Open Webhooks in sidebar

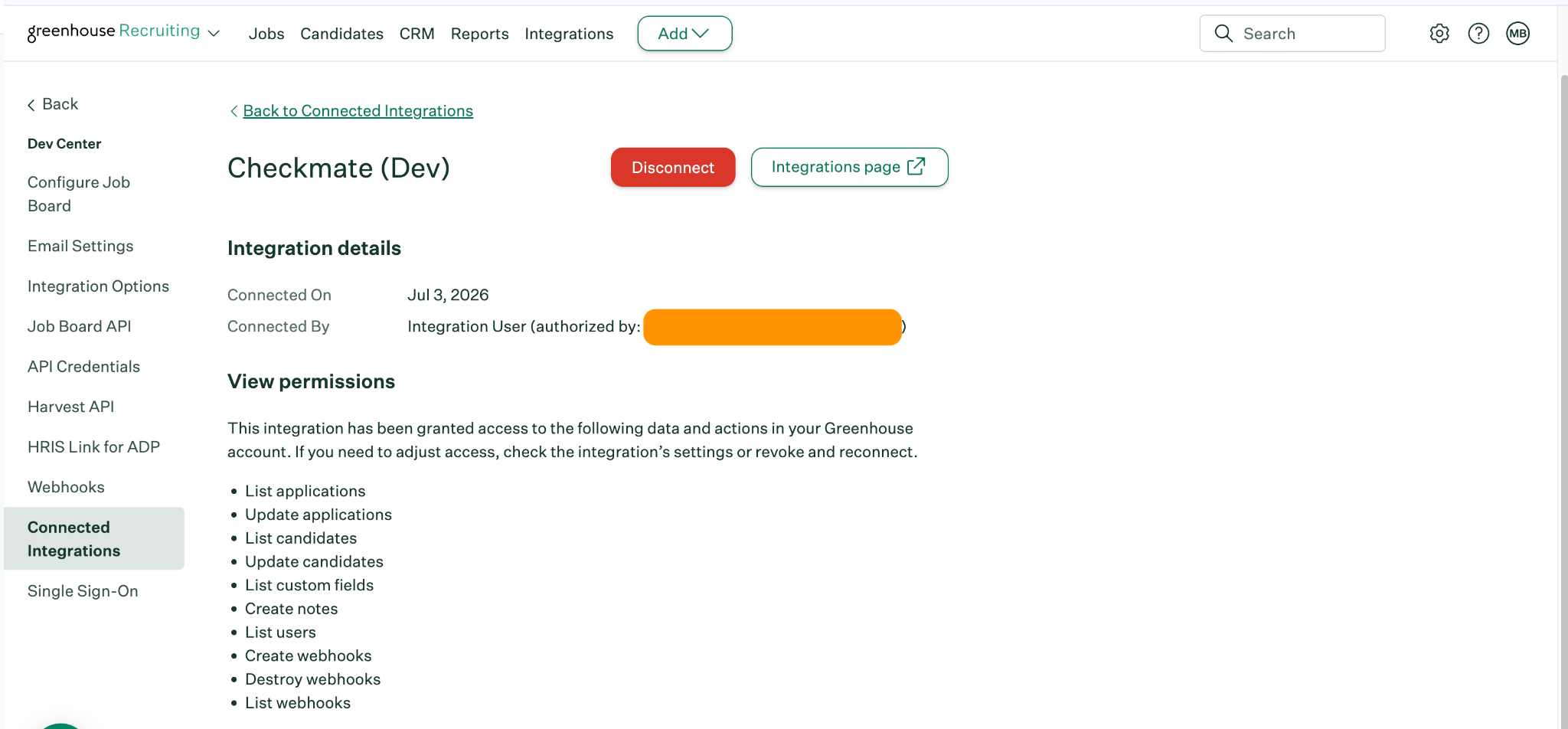pyautogui.click(x=66, y=487)
